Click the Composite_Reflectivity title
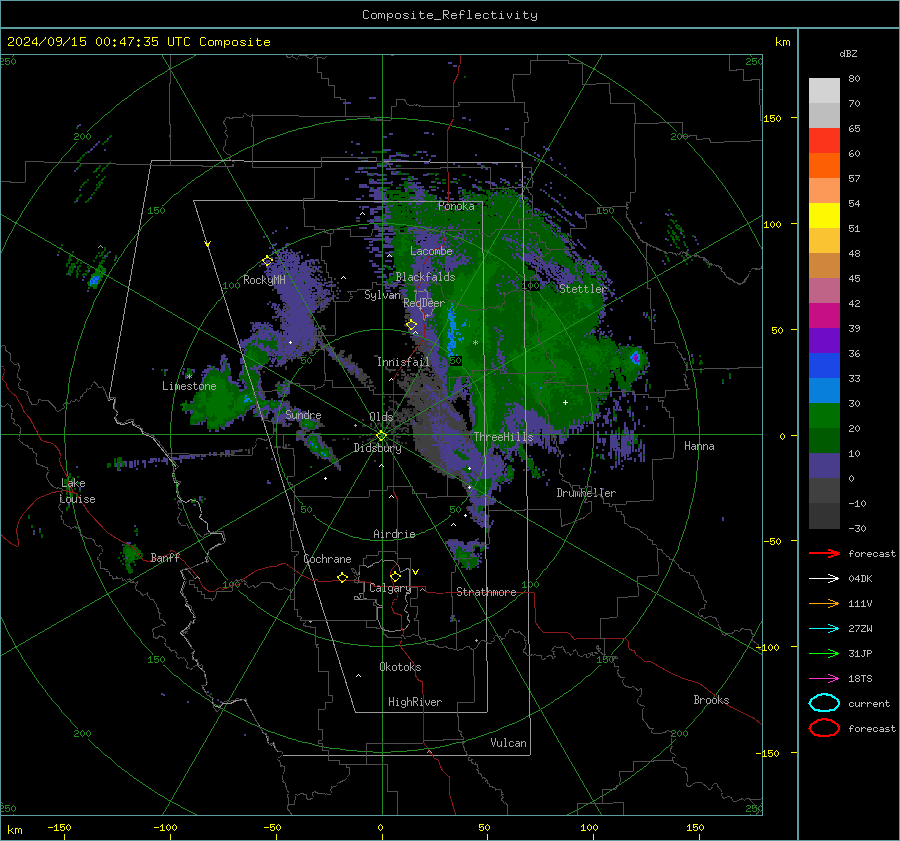 [450, 15]
